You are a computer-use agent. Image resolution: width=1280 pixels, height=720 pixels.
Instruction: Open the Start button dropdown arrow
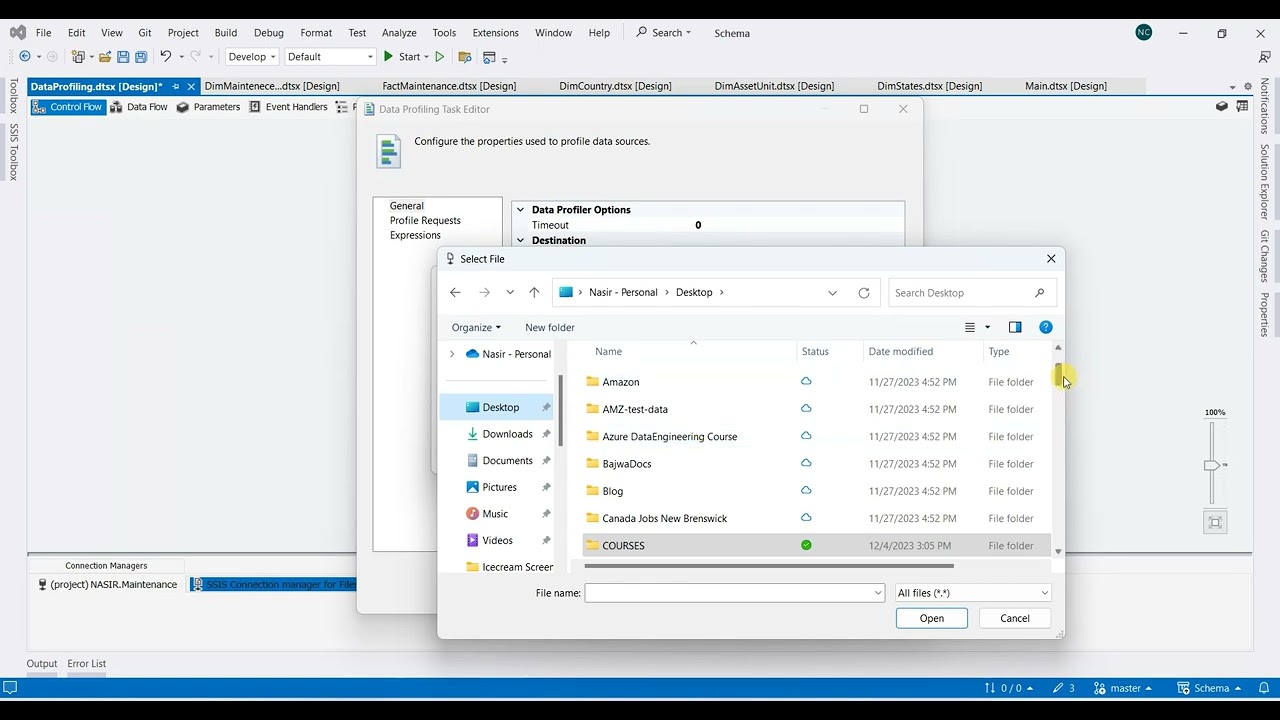pyautogui.click(x=426, y=58)
